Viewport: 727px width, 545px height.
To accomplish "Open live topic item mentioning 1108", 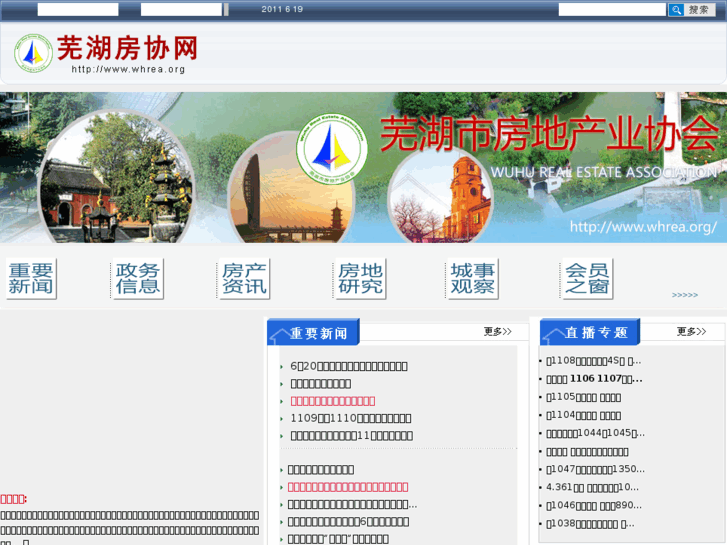I will click(x=593, y=361).
